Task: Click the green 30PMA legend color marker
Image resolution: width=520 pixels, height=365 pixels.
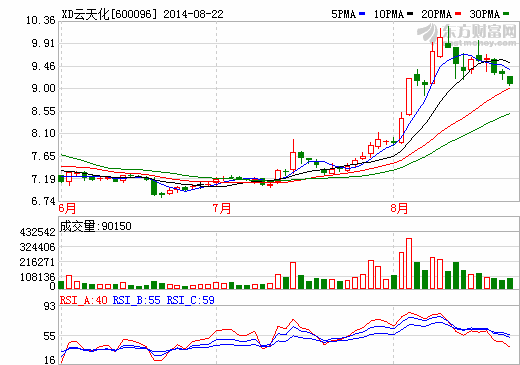Action: click(506, 14)
